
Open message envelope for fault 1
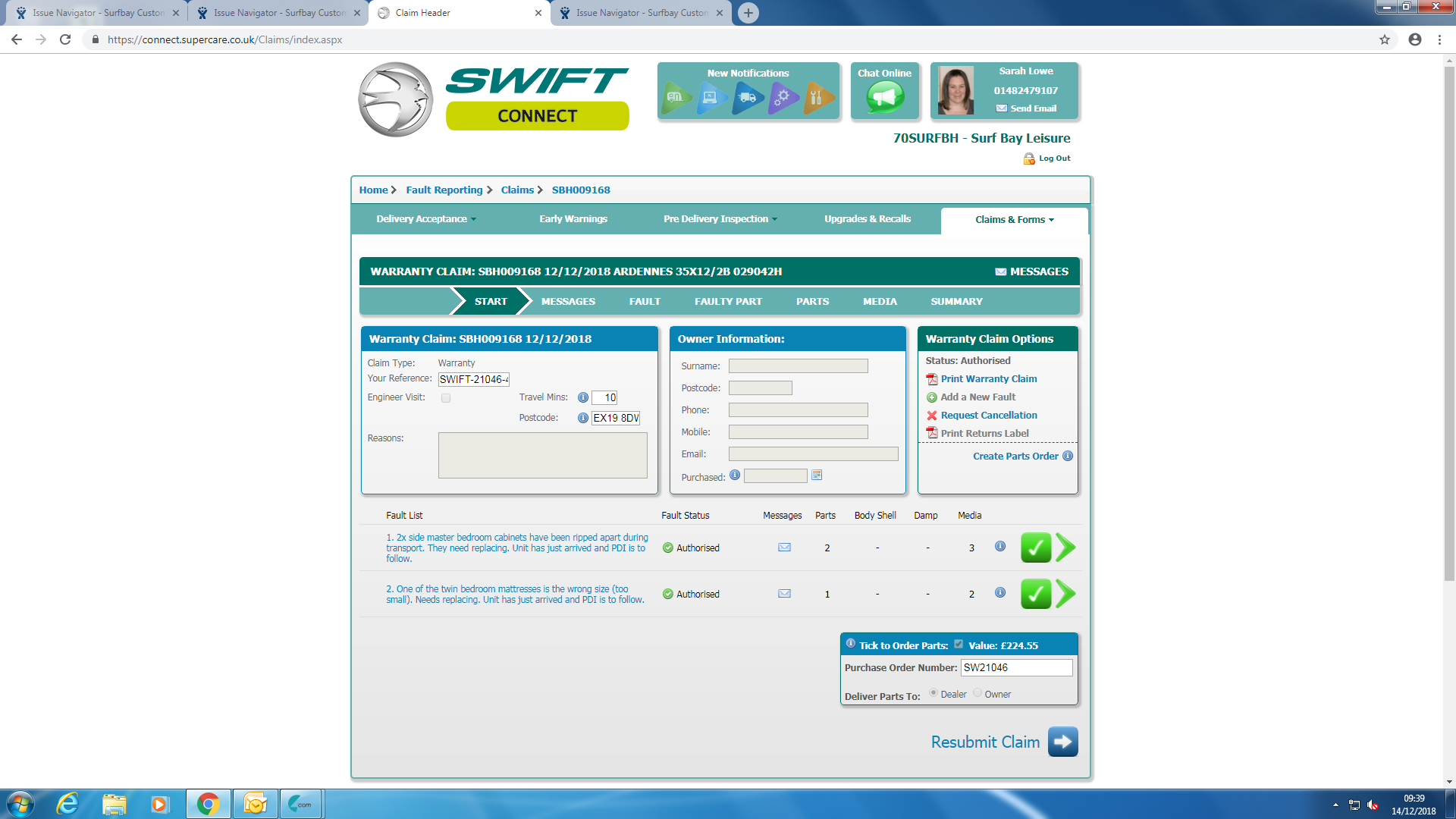(x=784, y=548)
